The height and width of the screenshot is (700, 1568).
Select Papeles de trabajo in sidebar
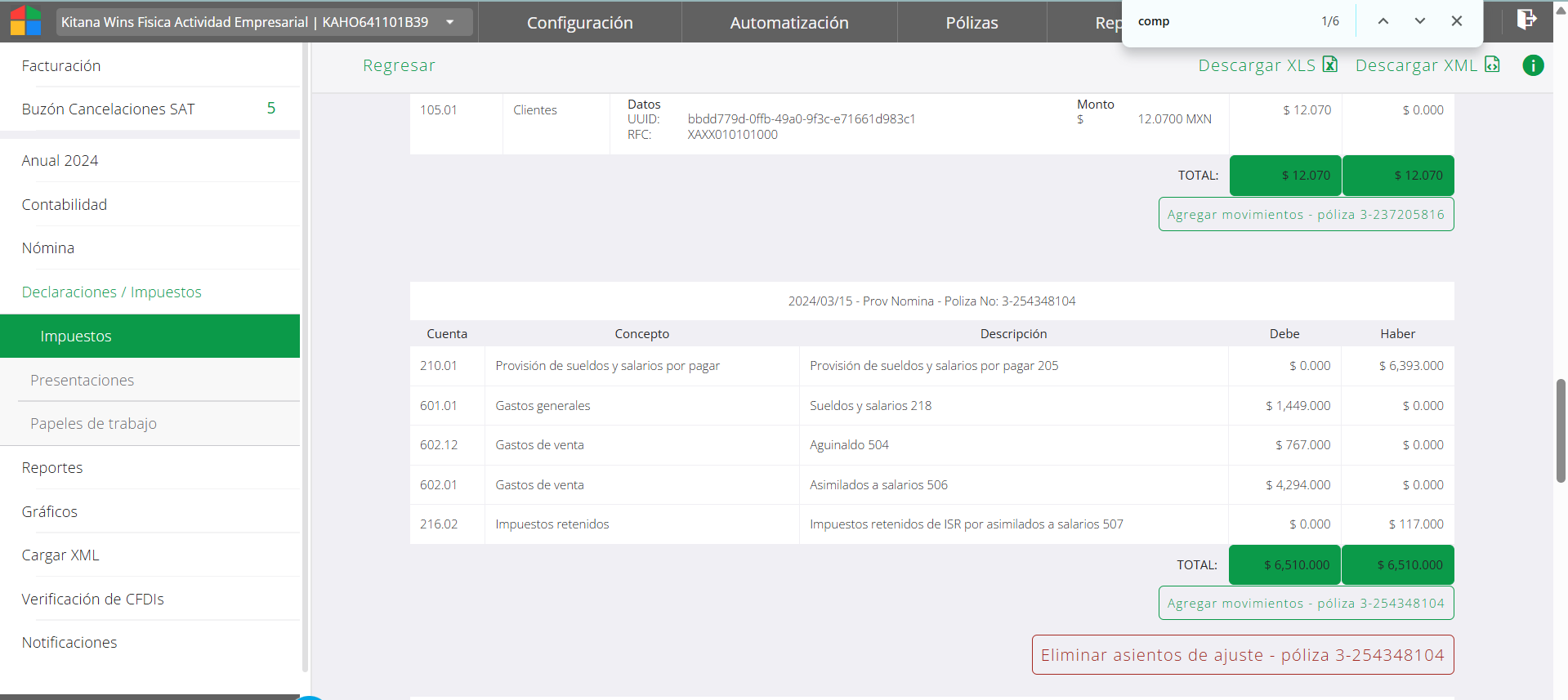coord(93,423)
